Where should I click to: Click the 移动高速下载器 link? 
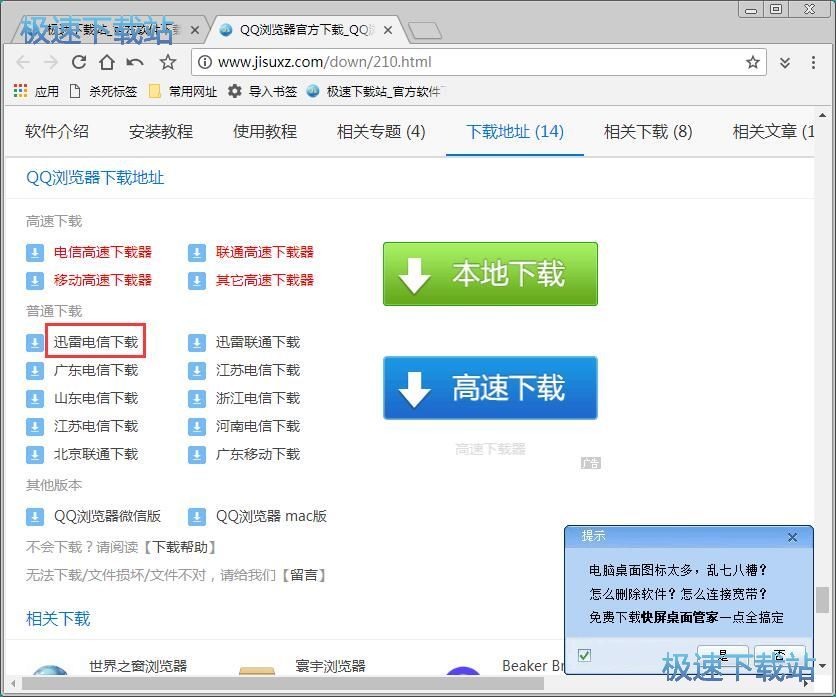coord(103,280)
